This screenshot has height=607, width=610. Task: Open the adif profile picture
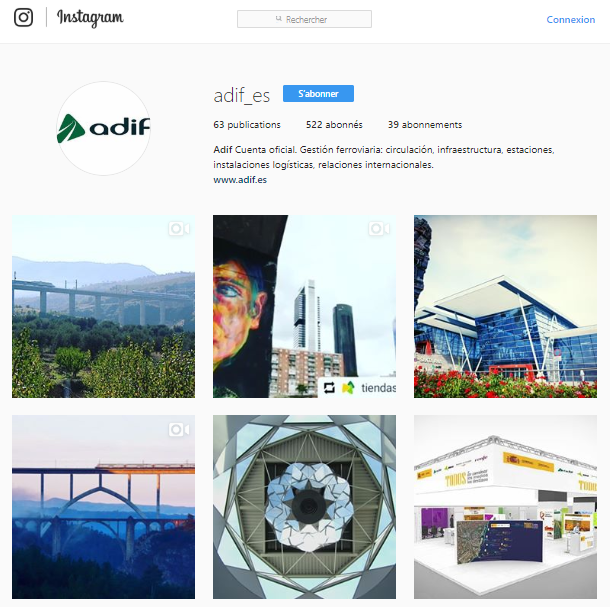(x=103, y=128)
